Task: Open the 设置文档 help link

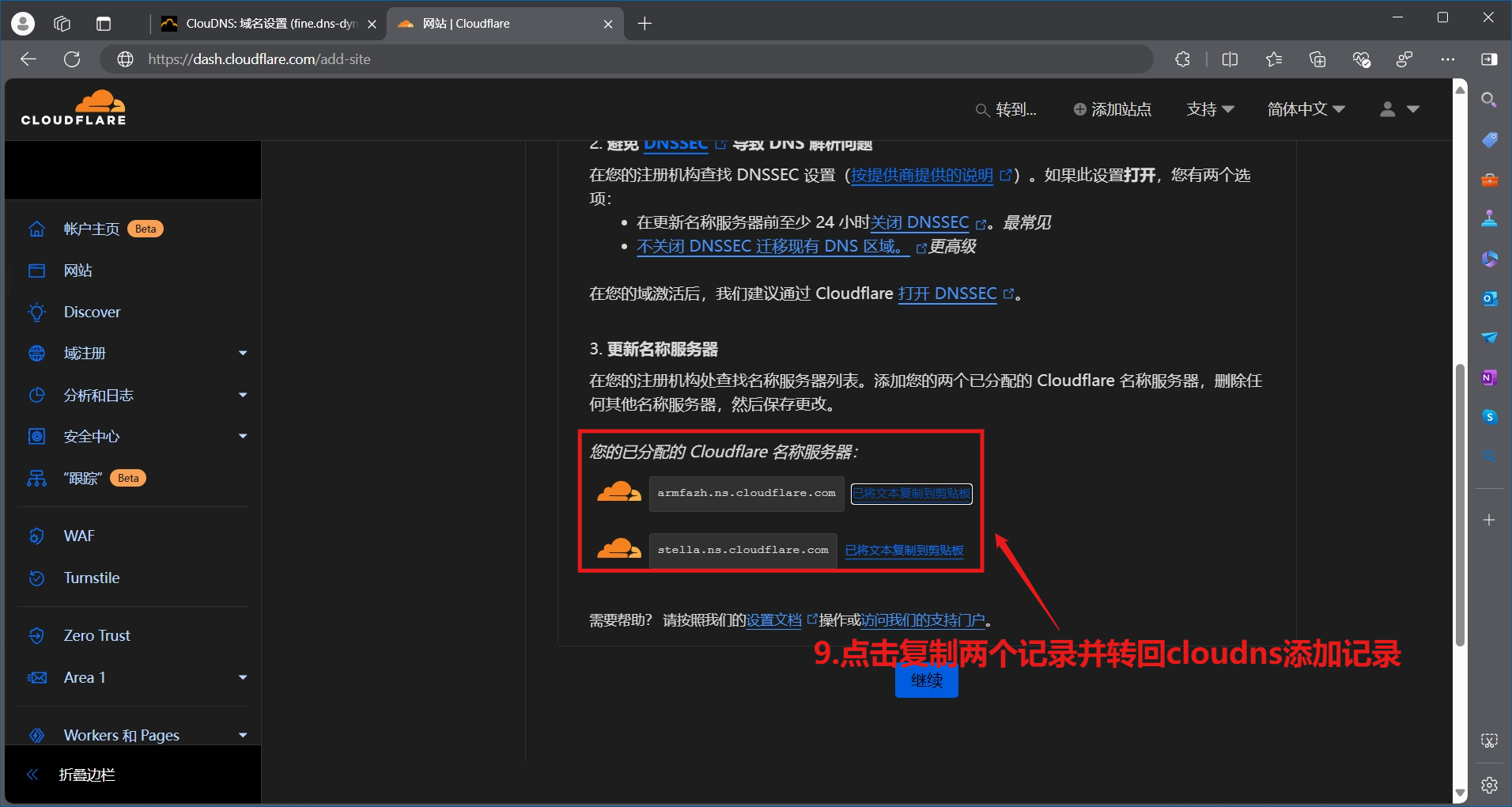Action: tap(774, 620)
